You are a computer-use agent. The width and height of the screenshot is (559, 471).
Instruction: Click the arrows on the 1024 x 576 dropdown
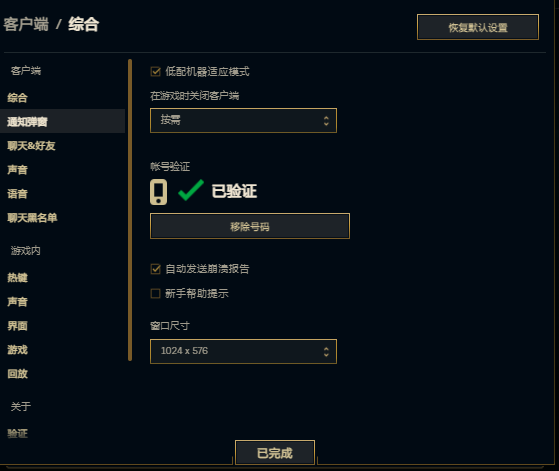[326, 352]
